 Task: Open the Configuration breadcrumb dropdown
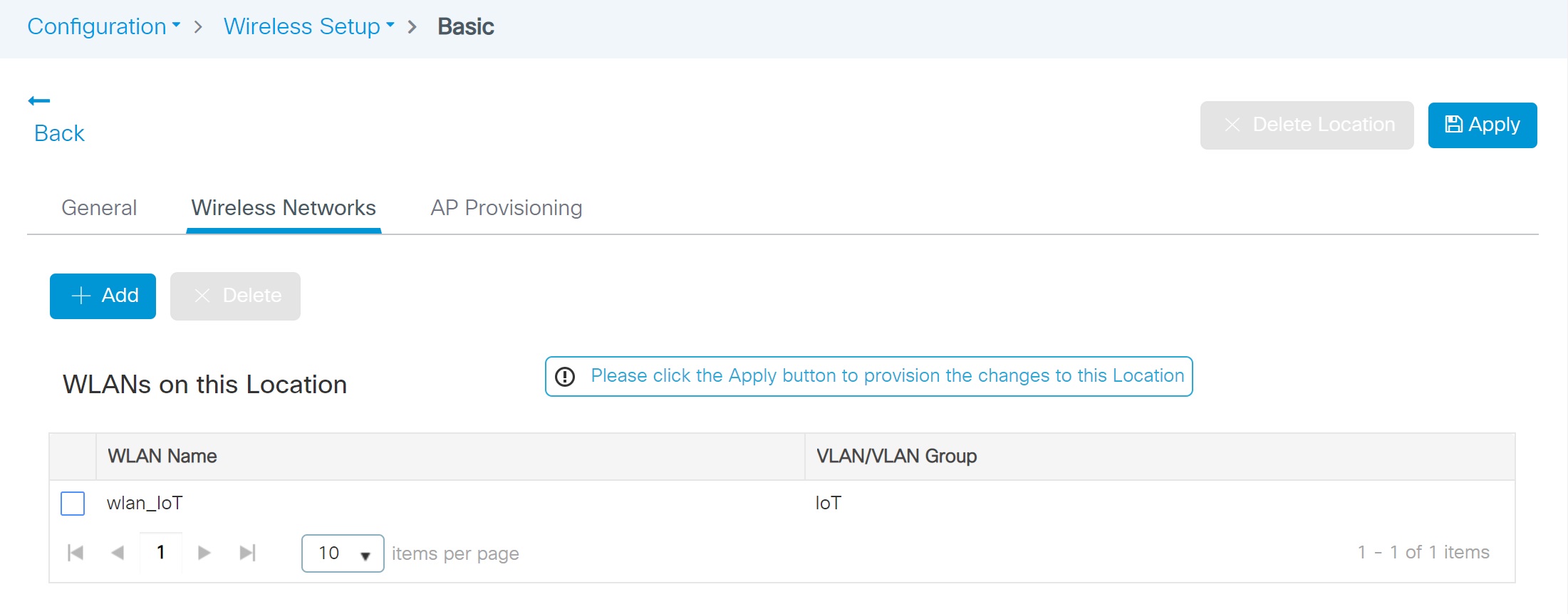104,26
